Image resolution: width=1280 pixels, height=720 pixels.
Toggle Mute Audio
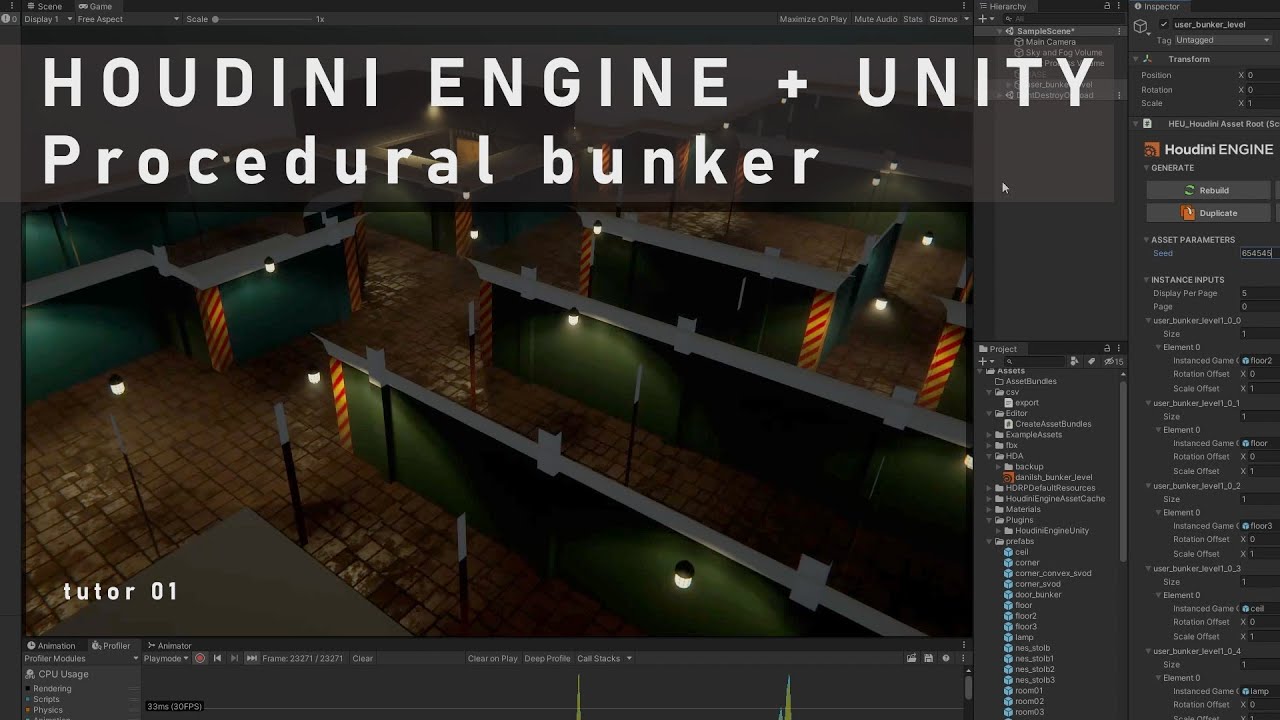[876, 19]
